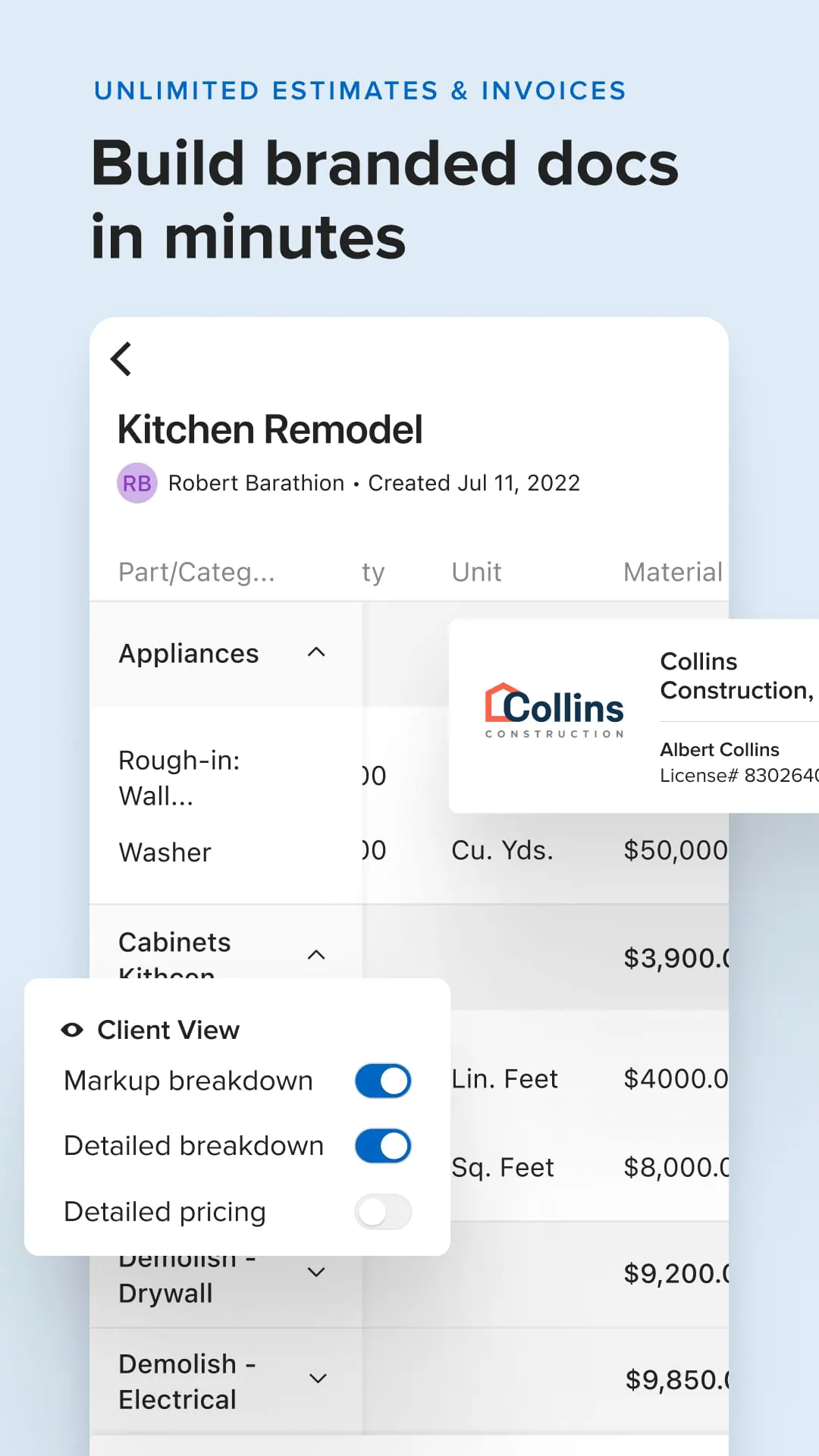Disable the Markup breakdown toggle
Viewport: 819px width, 1456px height.
382,1081
